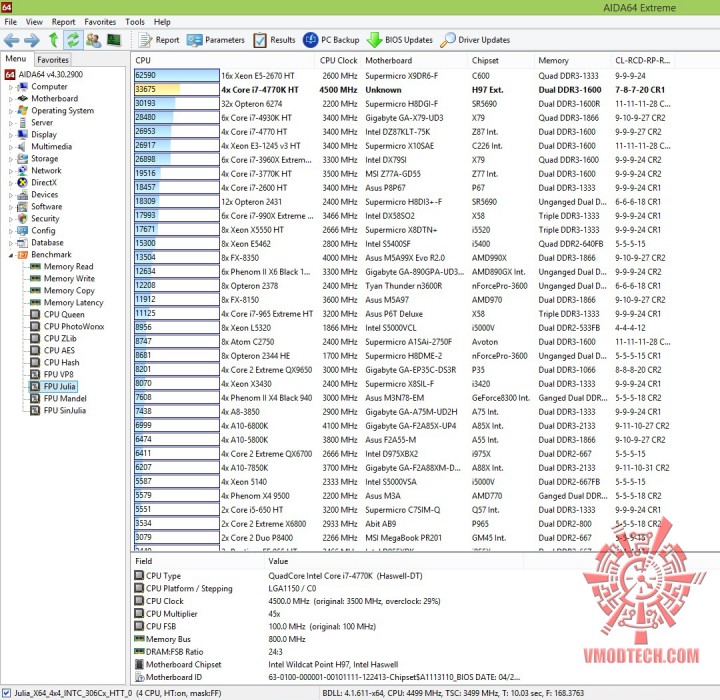720x700 pixels.
Task: Click the highlighted 33675 score bar
Action: pyautogui.click(x=177, y=90)
